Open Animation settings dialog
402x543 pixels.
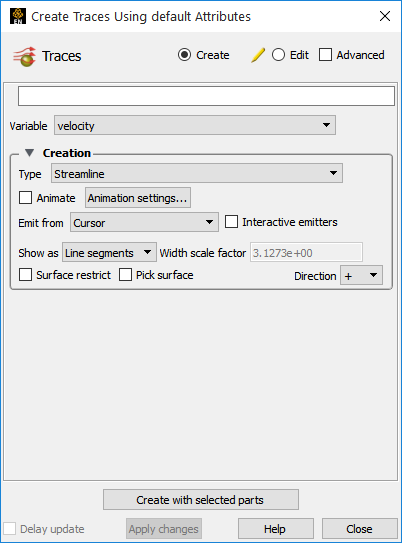pyautogui.click(x=138, y=198)
